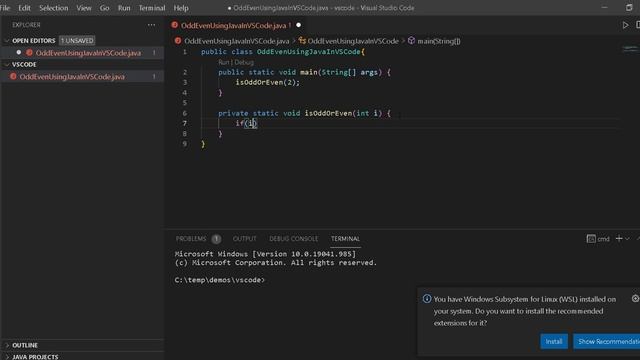Open the Edit menu
640x360 pixels.
point(24,8)
